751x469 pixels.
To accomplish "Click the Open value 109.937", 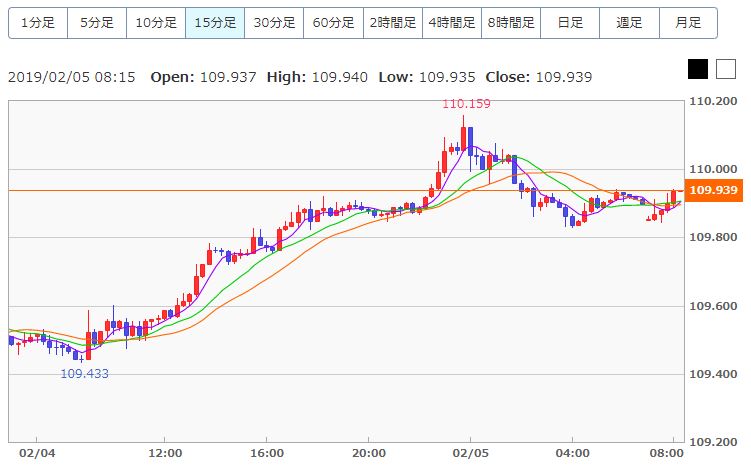I will coord(228,77).
